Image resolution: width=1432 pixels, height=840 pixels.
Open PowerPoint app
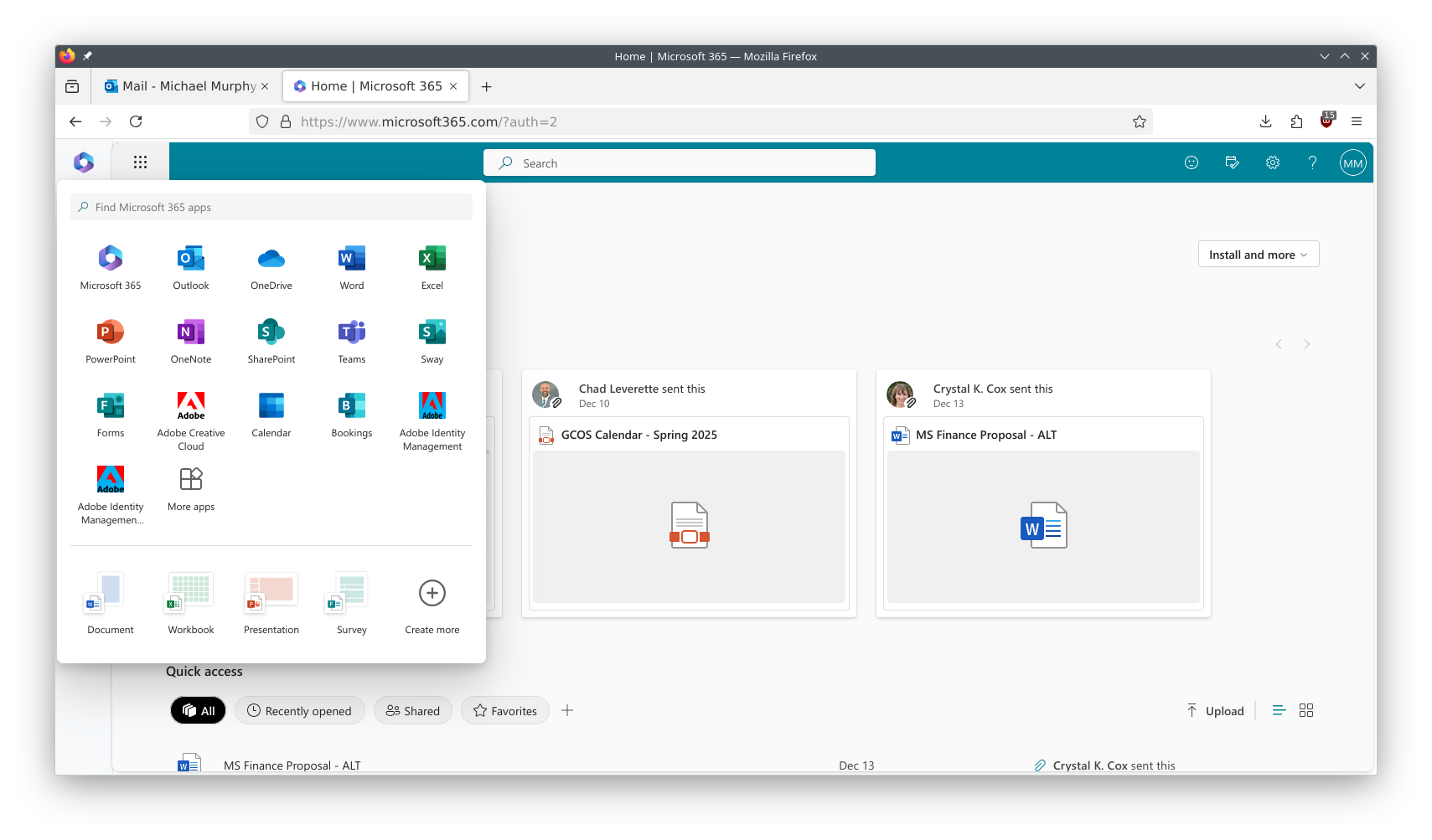coord(111,342)
